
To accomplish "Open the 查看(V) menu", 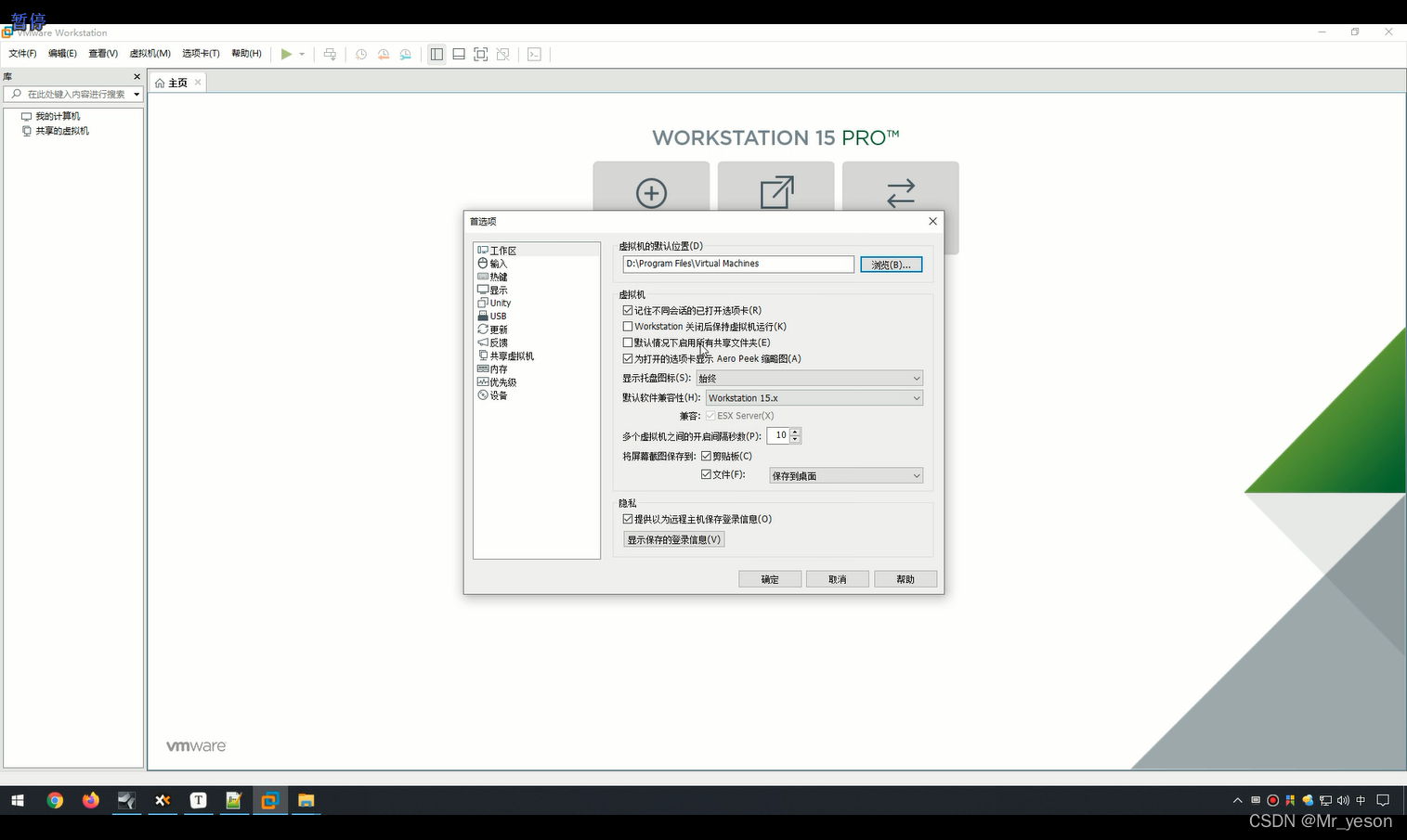I will point(103,54).
